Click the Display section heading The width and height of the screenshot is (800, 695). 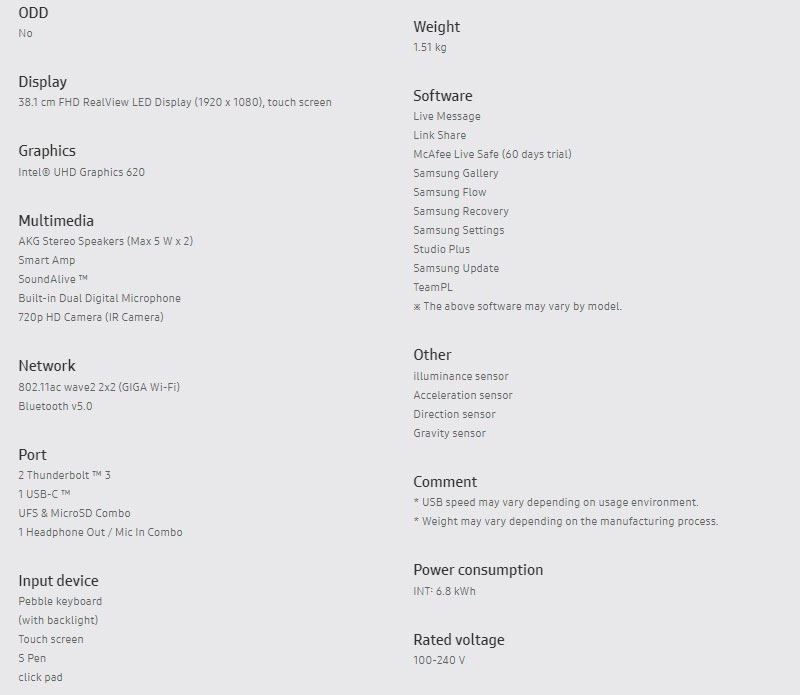(43, 82)
